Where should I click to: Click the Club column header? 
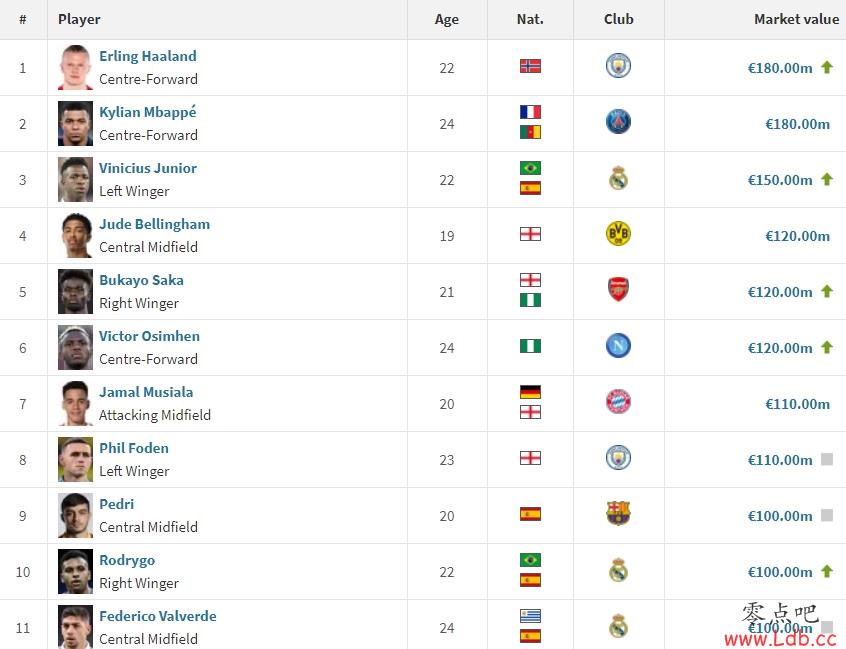(x=618, y=19)
